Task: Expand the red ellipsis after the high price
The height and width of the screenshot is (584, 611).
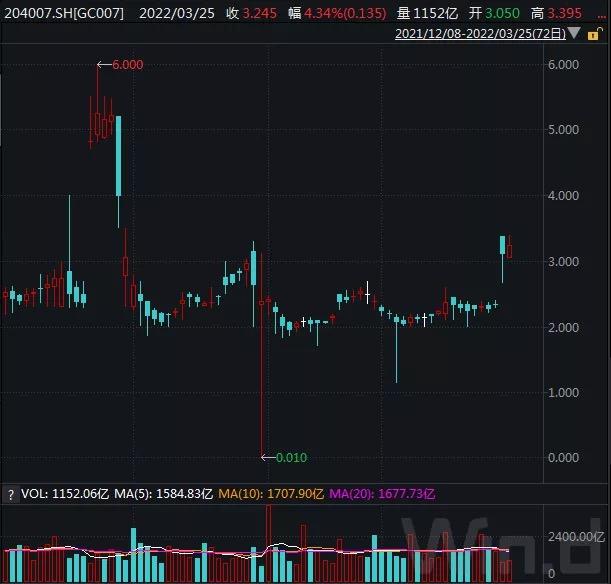Action: pyautogui.click(x=603, y=16)
